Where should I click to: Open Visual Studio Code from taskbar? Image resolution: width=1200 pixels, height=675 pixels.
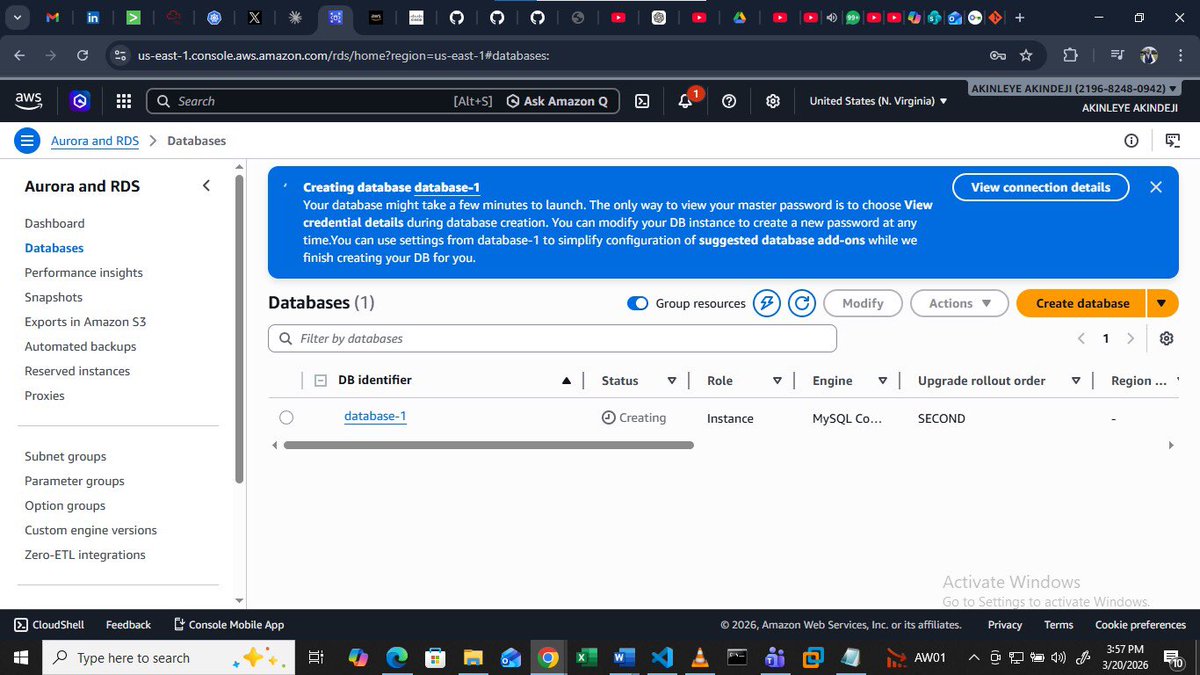(660, 657)
